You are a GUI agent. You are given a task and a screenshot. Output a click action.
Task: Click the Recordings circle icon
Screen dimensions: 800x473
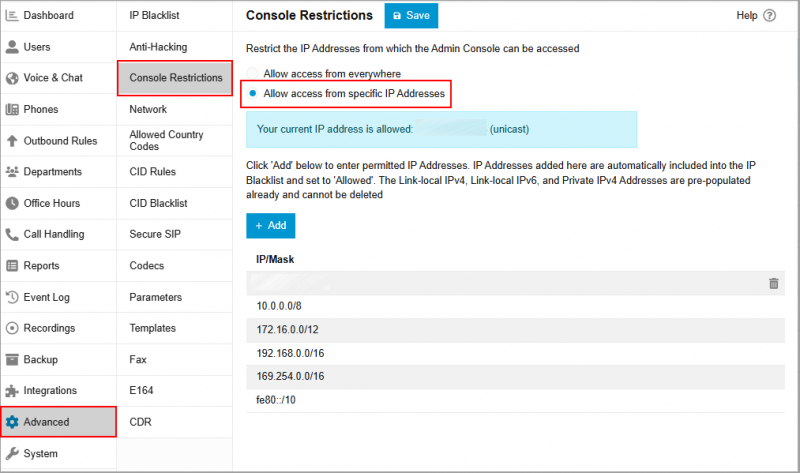[12, 328]
